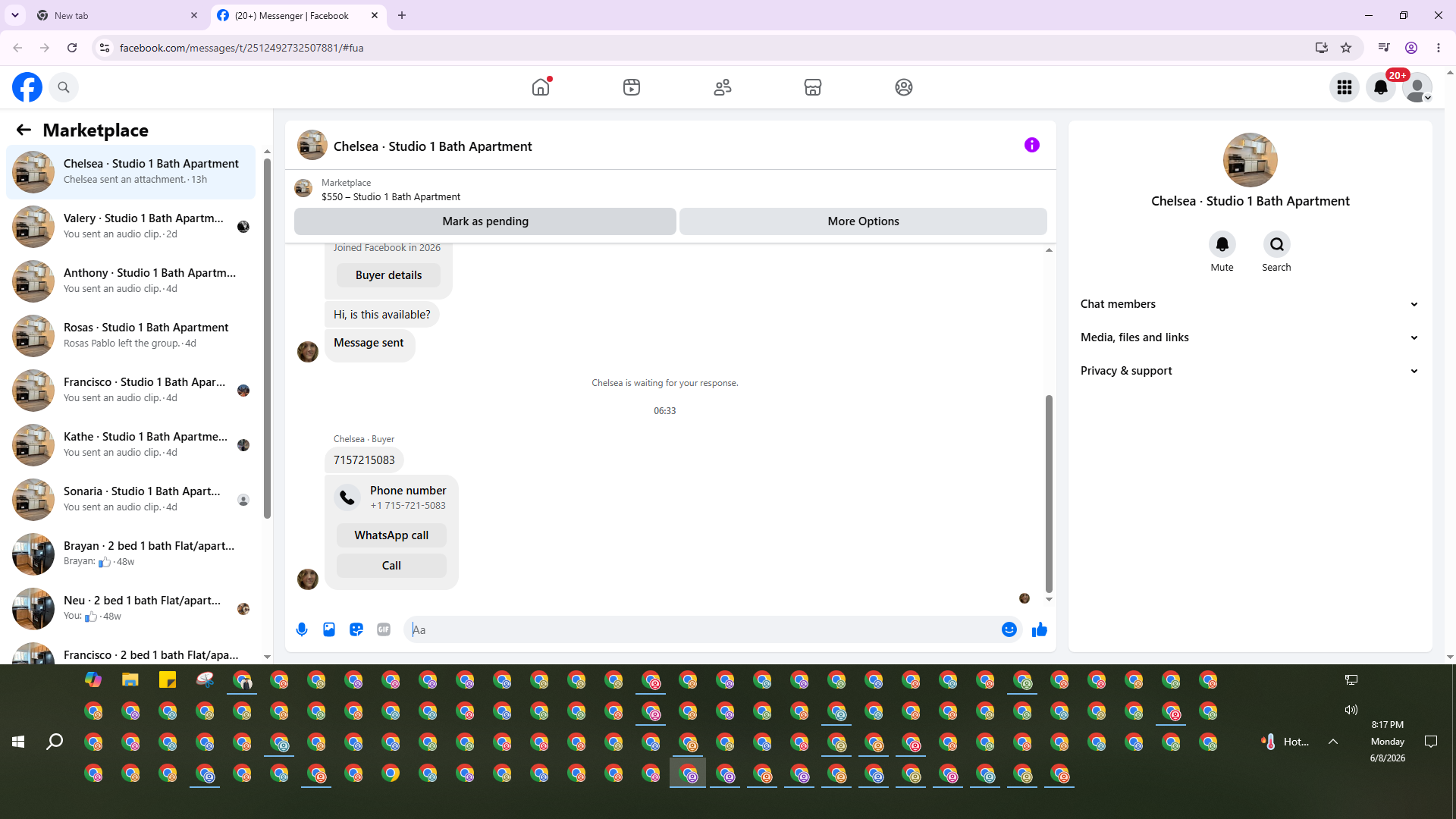Choose a sticker from the sticker icon
This screenshot has height=819, width=1456.
point(356,629)
